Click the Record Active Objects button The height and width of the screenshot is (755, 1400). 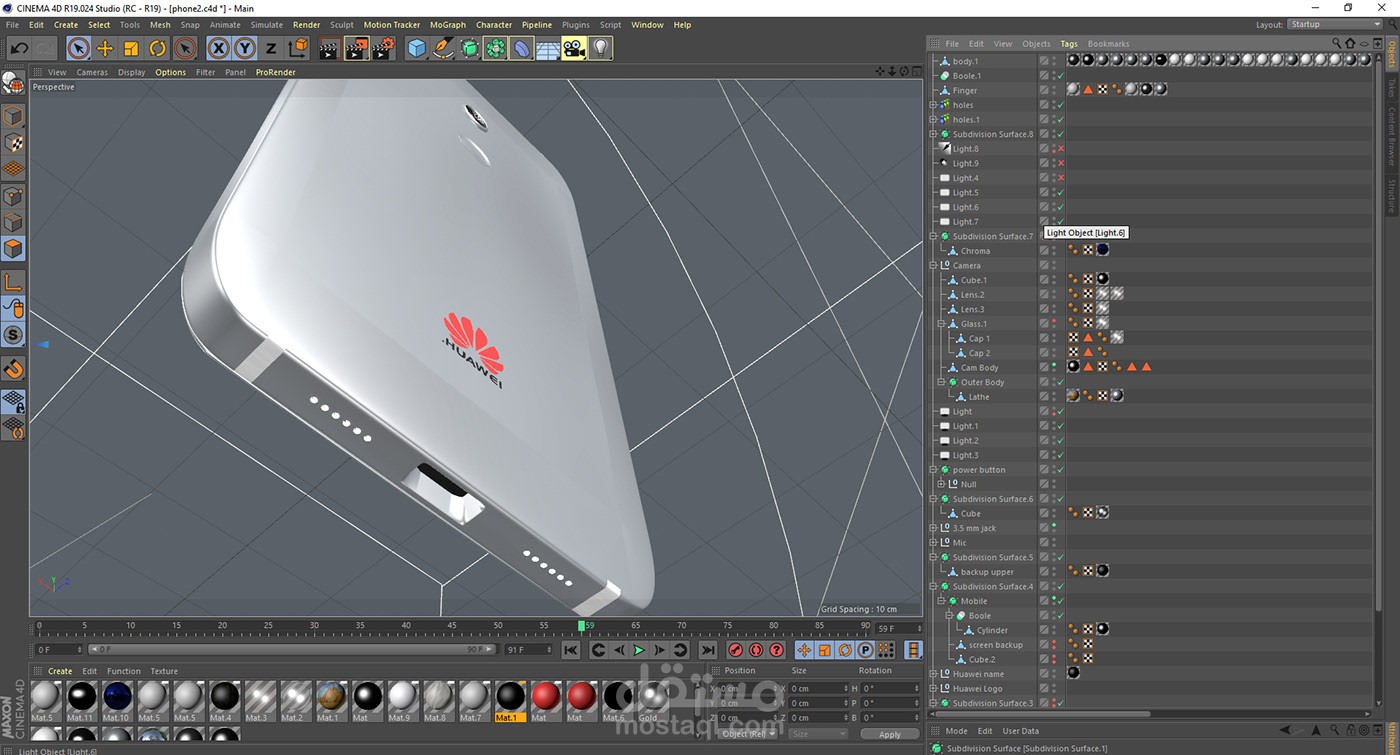tap(736, 650)
